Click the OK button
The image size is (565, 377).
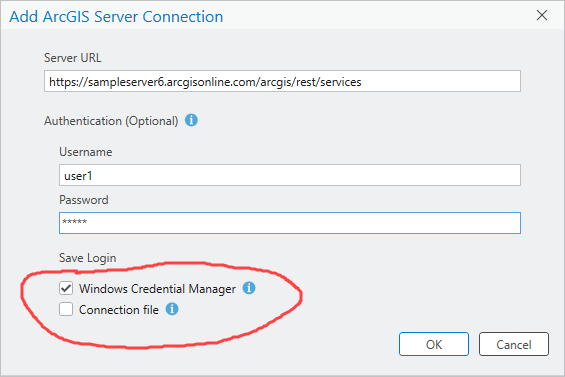click(434, 344)
